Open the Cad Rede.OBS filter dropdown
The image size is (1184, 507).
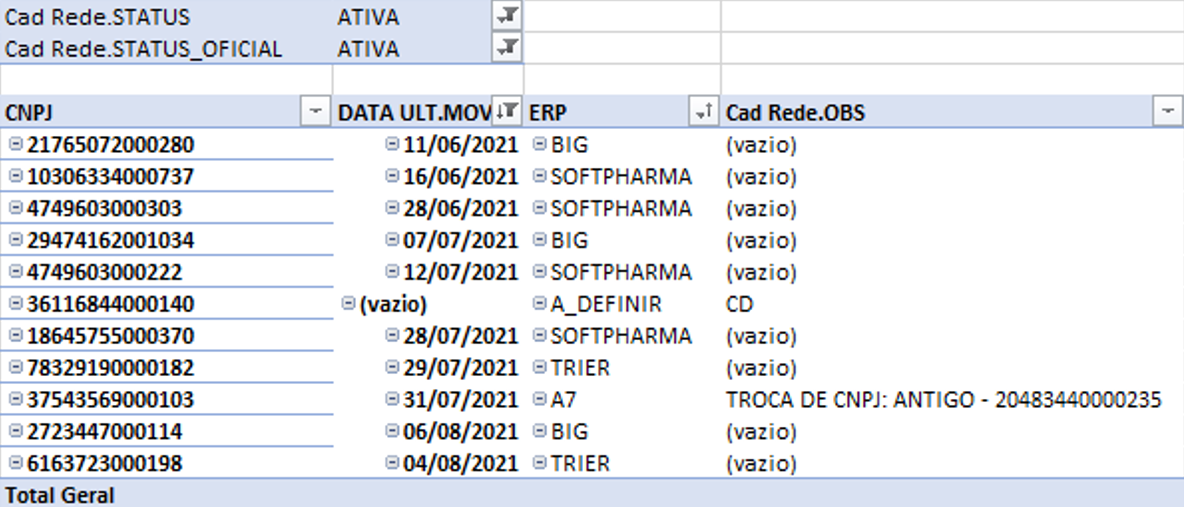[1167, 113]
